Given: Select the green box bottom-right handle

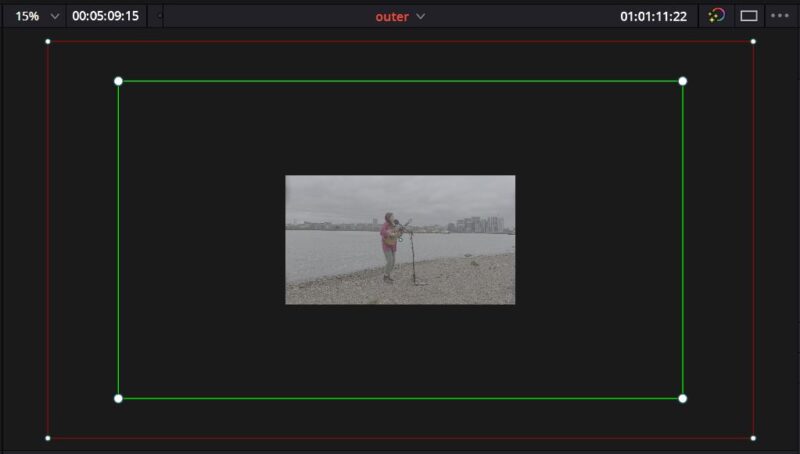Looking at the screenshot, I should click(x=683, y=398).
